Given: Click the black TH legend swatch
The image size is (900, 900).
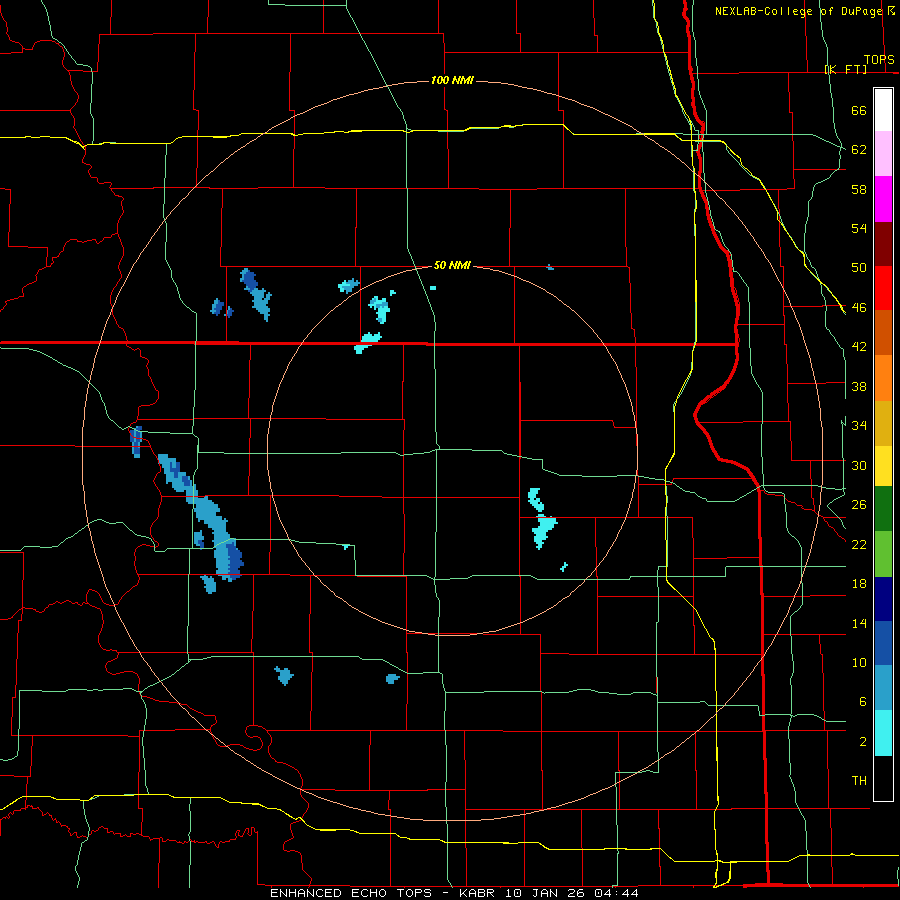Looking at the screenshot, I should click(883, 778).
